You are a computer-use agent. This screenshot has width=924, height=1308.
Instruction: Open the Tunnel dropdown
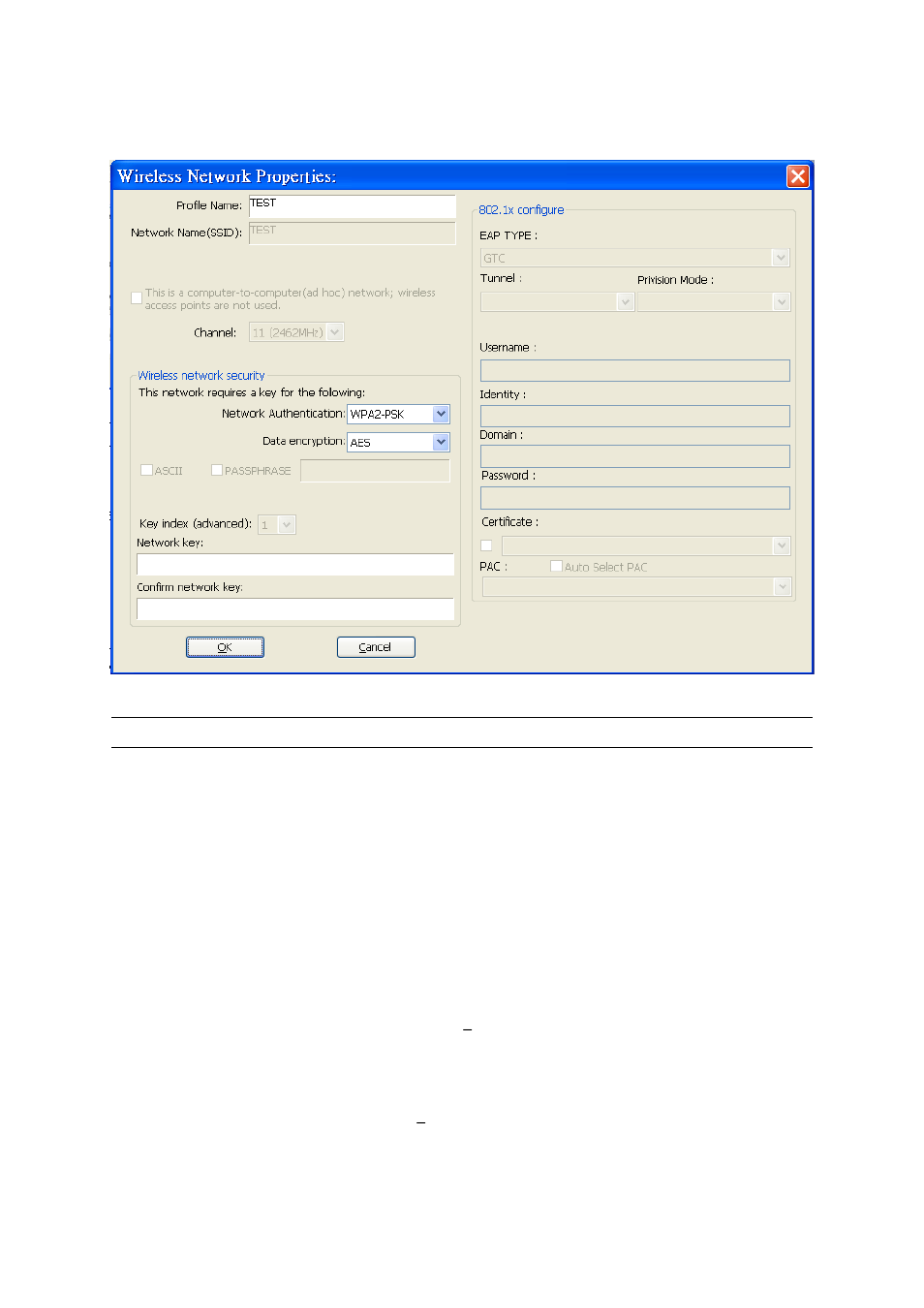coord(557,302)
